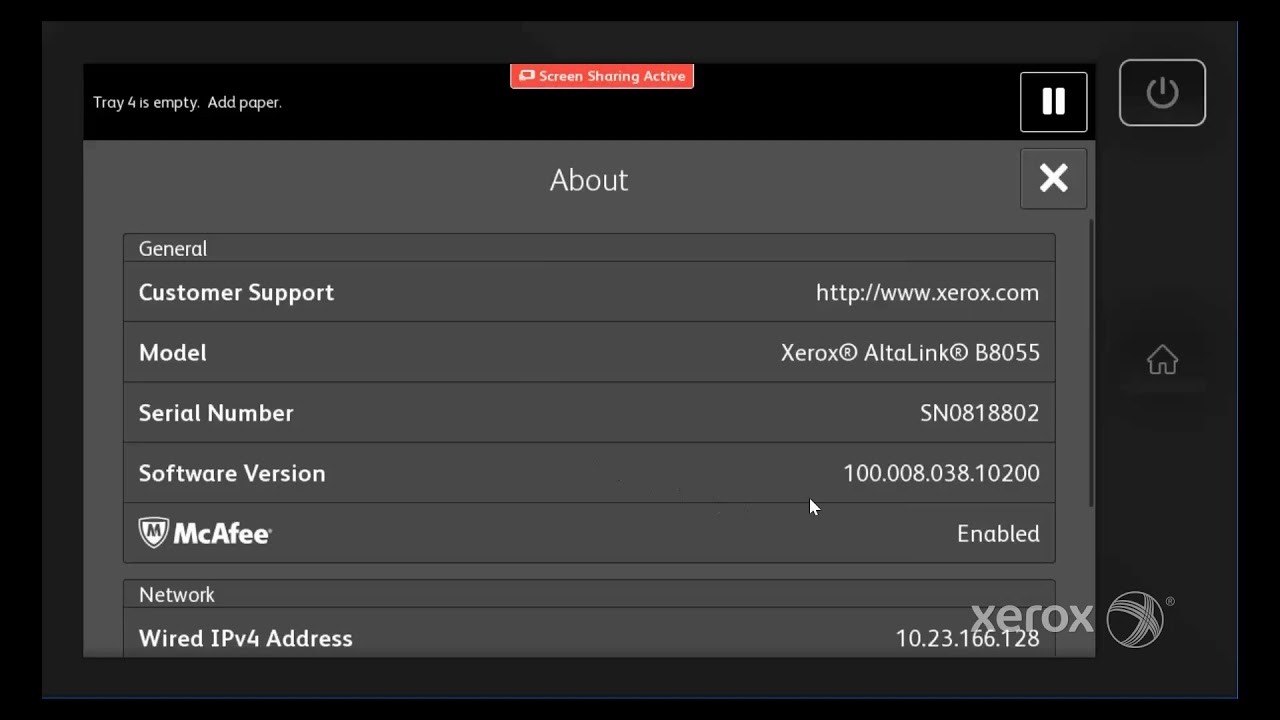Click the Tray 4 is empty message
Screen dimensions: 1280x720
tap(187, 102)
